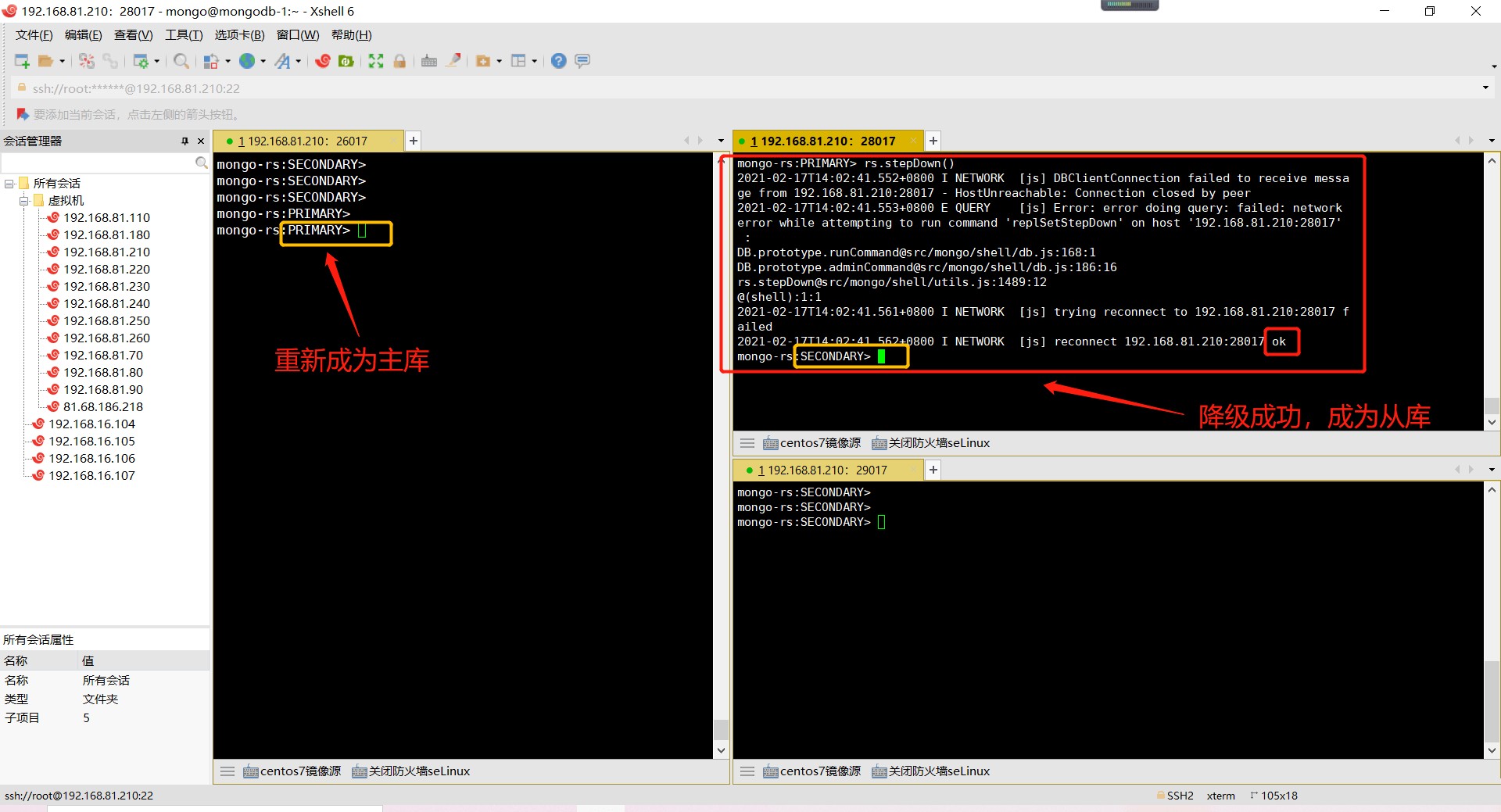The image size is (1501, 812).
Task: Select session 192.168.81.240 in the tree
Action: [x=106, y=304]
